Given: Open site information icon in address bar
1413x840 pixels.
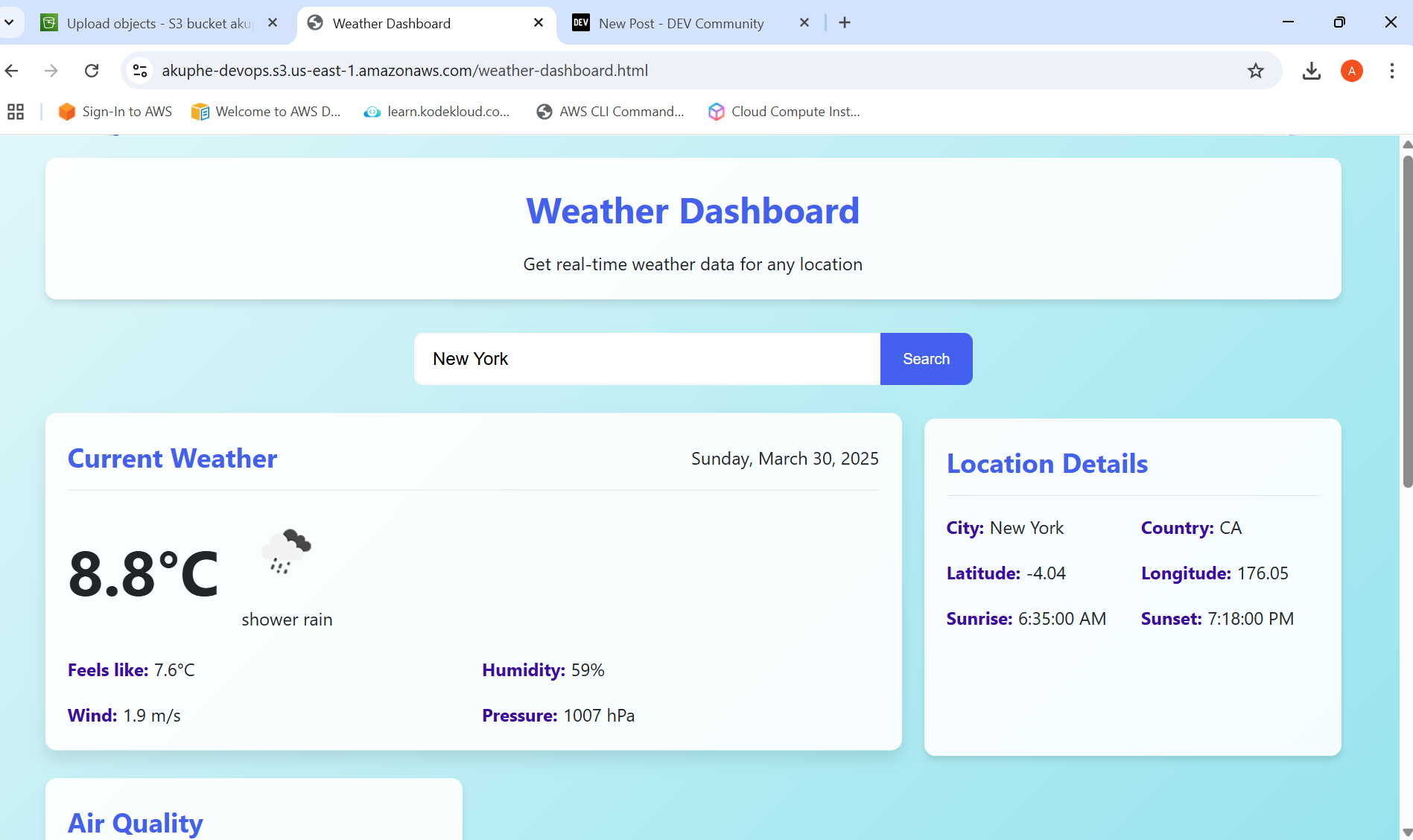Looking at the screenshot, I should point(140,71).
